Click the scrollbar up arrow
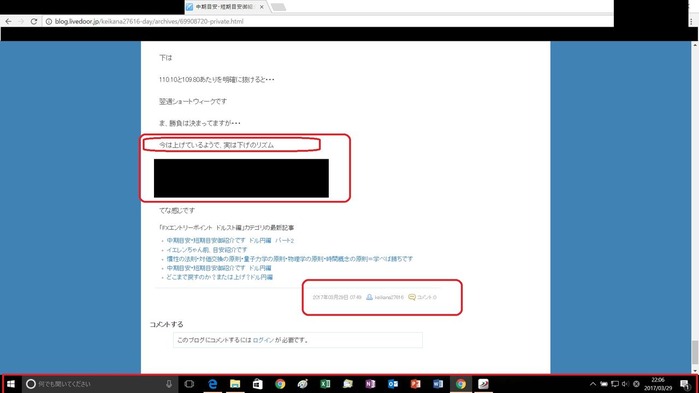 695,45
